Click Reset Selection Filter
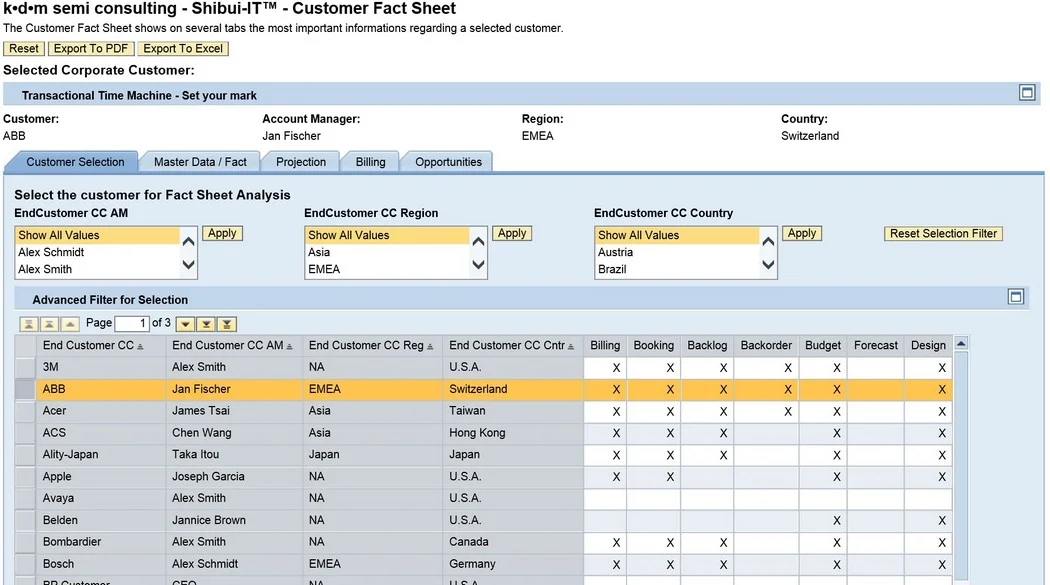 coord(943,234)
